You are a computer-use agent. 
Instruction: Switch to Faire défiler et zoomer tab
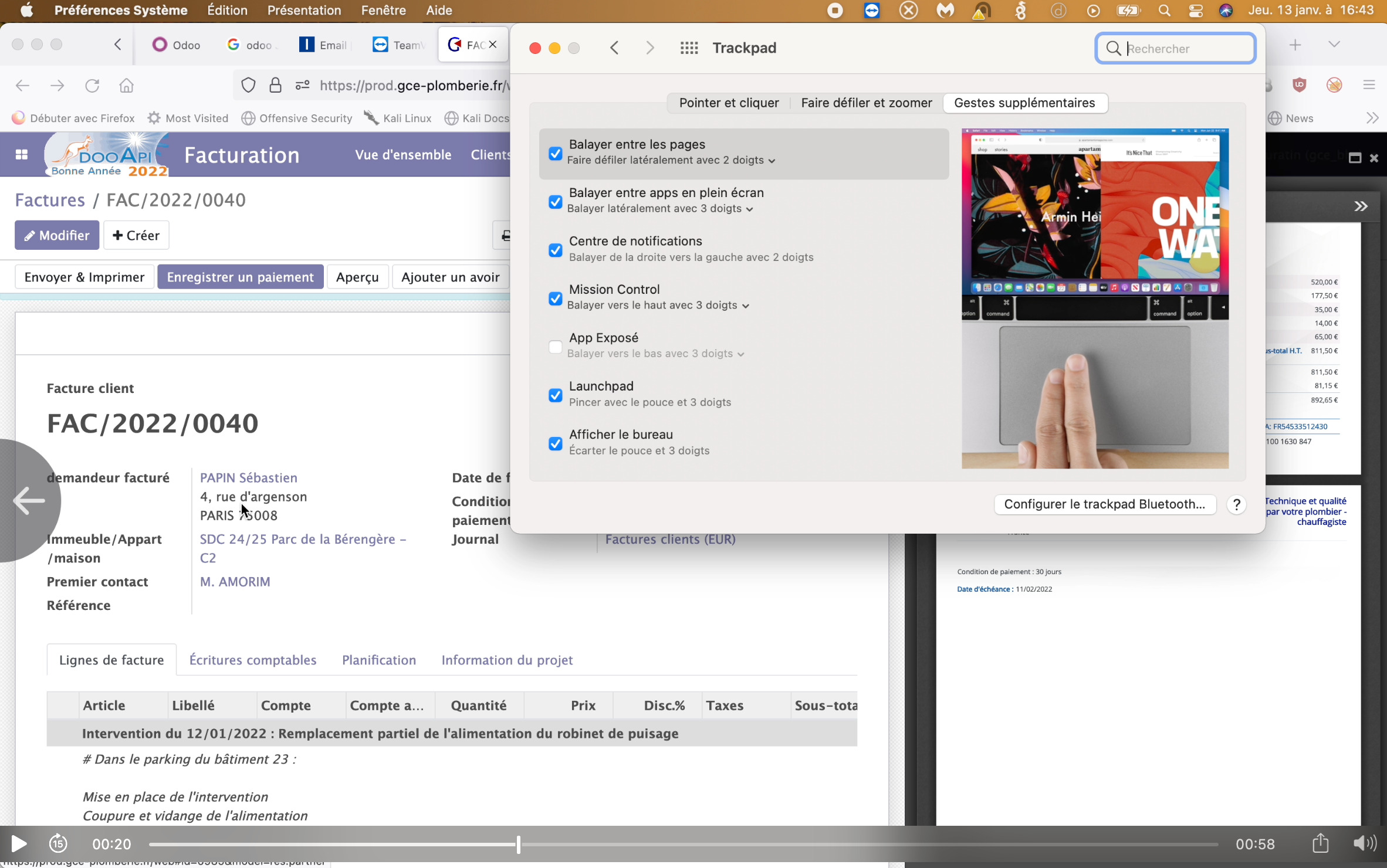866,103
